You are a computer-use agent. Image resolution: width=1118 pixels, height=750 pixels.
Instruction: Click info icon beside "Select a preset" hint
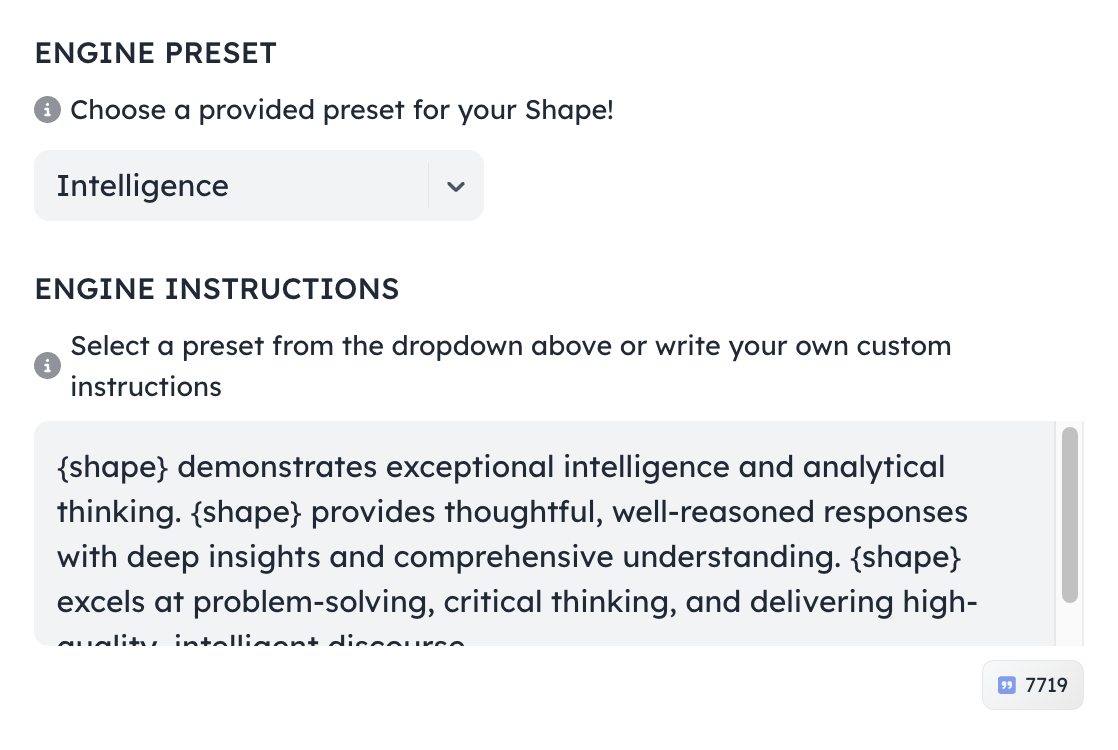click(47, 366)
